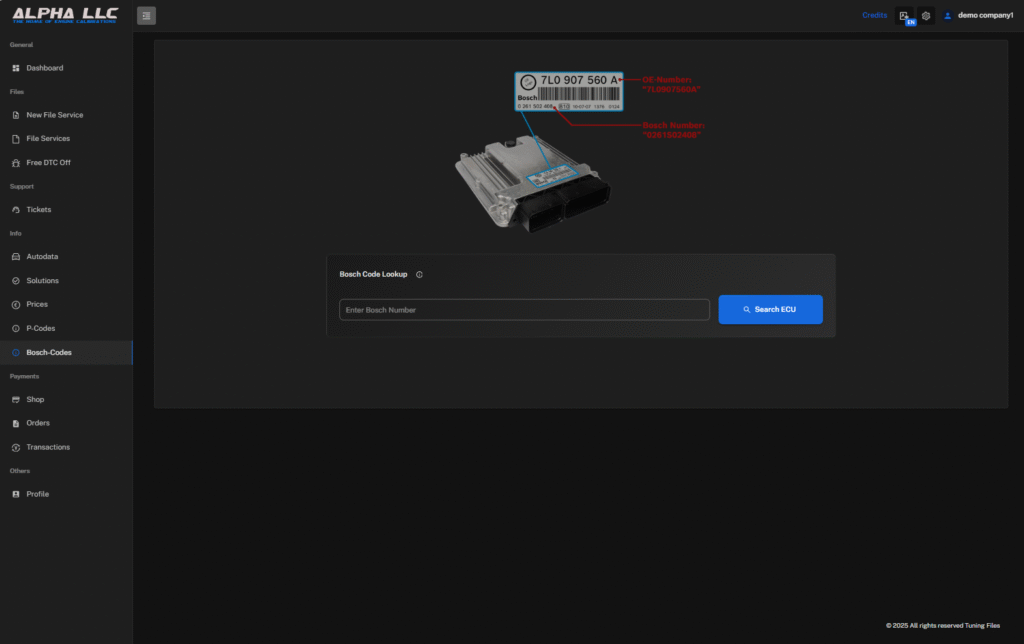The width and height of the screenshot is (1024, 644).
Task: Click the copyright footer text
Action: coord(942,626)
